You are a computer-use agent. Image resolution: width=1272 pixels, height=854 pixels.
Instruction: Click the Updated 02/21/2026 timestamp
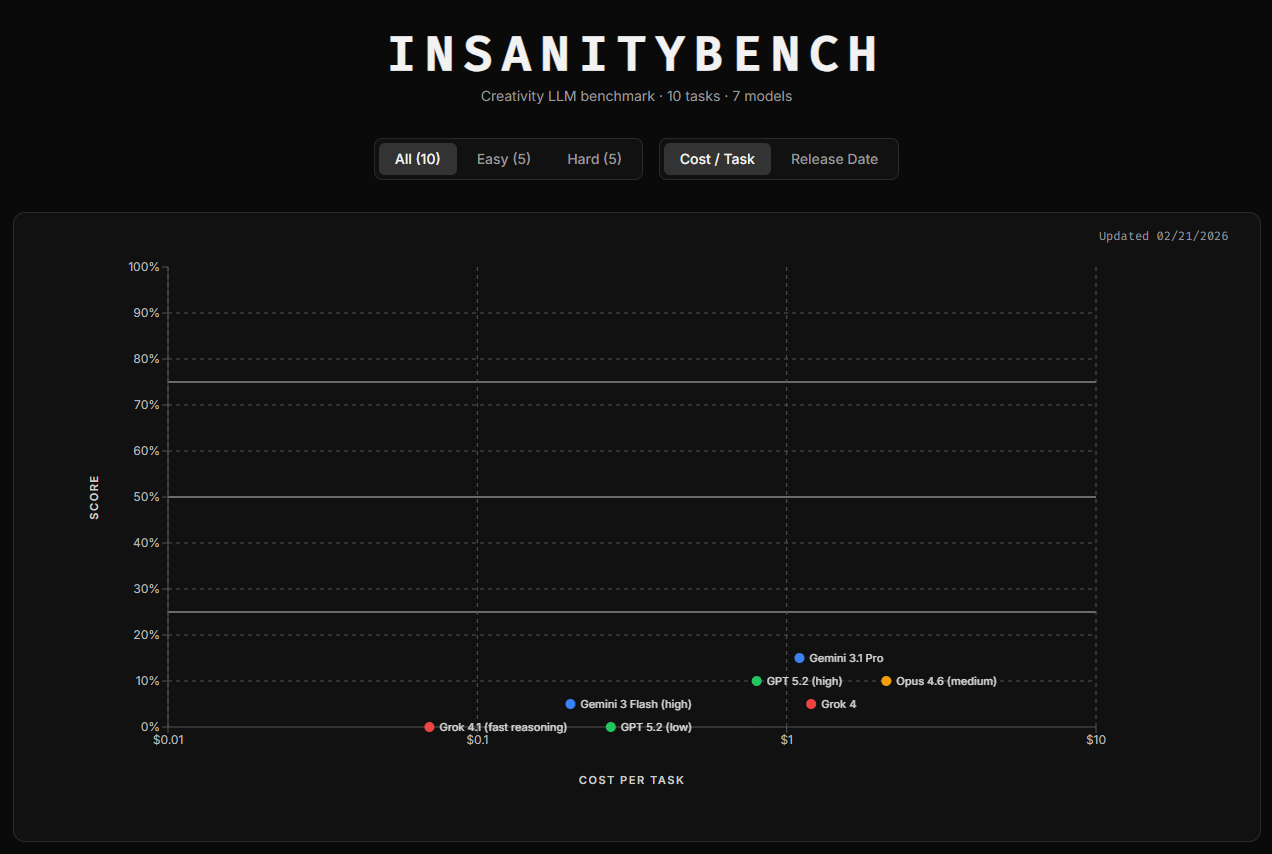1163,236
